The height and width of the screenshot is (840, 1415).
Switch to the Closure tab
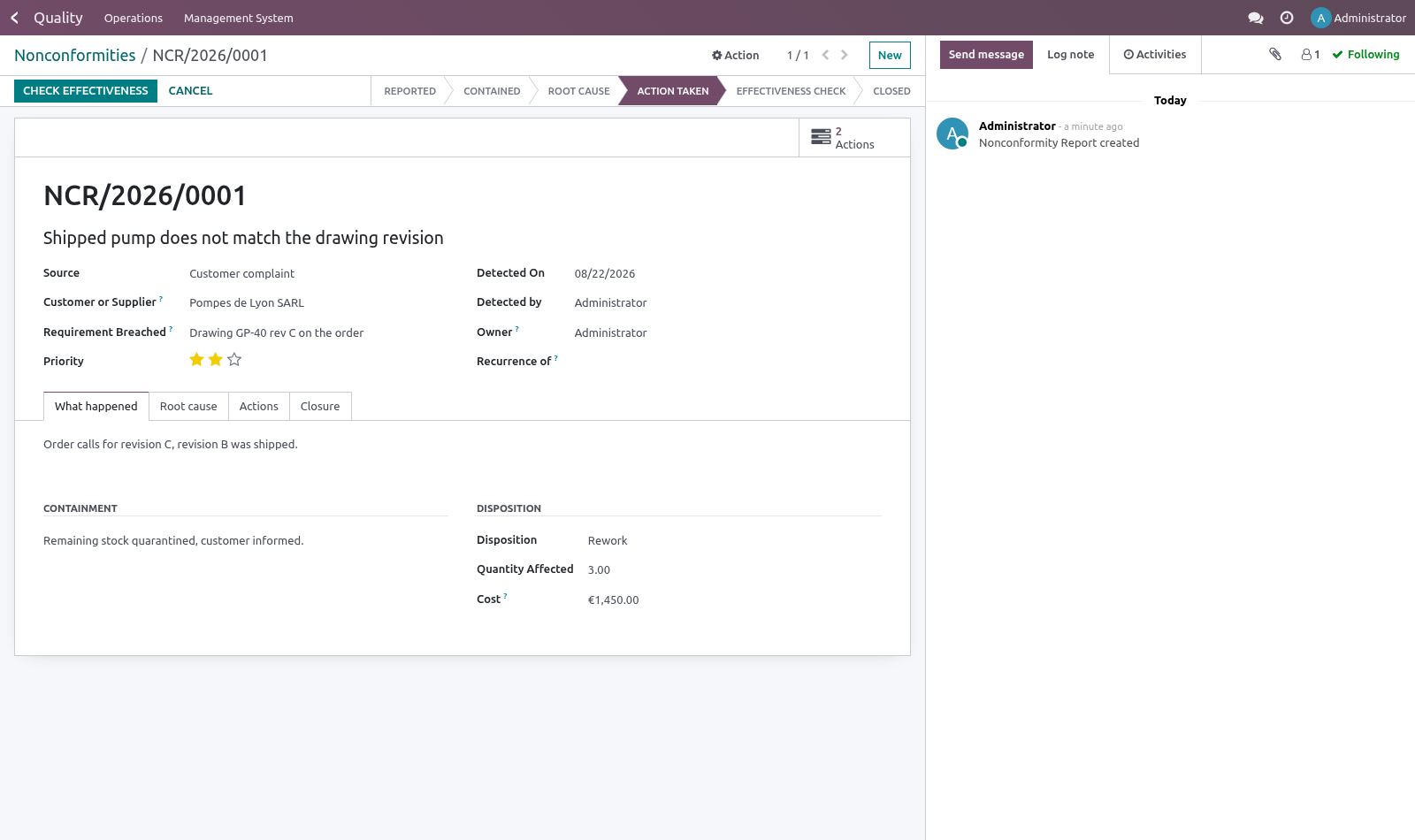point(320,407)
